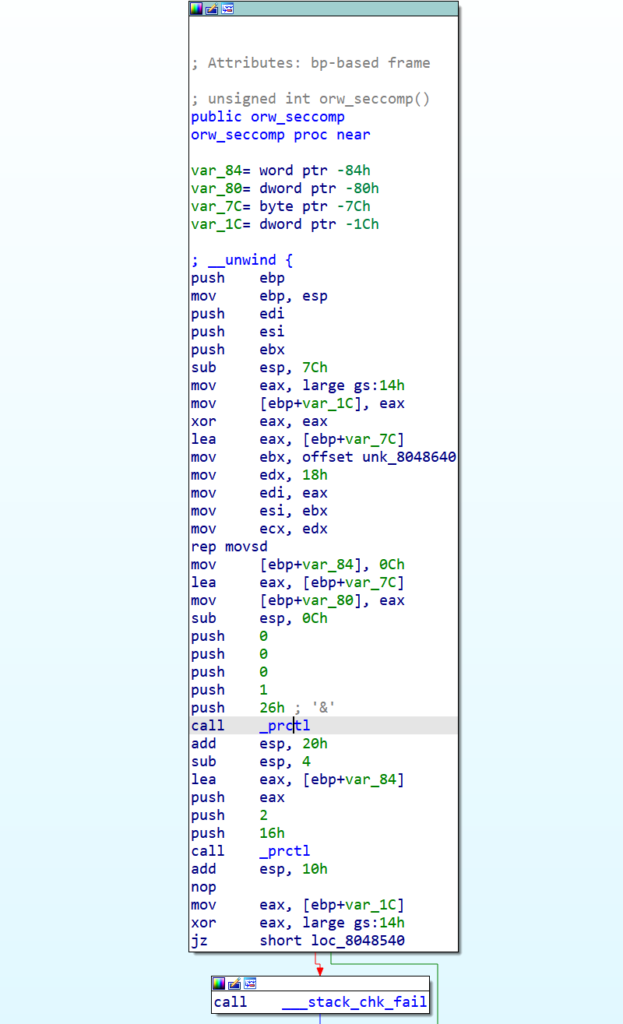This screenshot has height=1024, width=623.
Task: Select the var_84 word ptr definition
Action: tap(281, 170)
